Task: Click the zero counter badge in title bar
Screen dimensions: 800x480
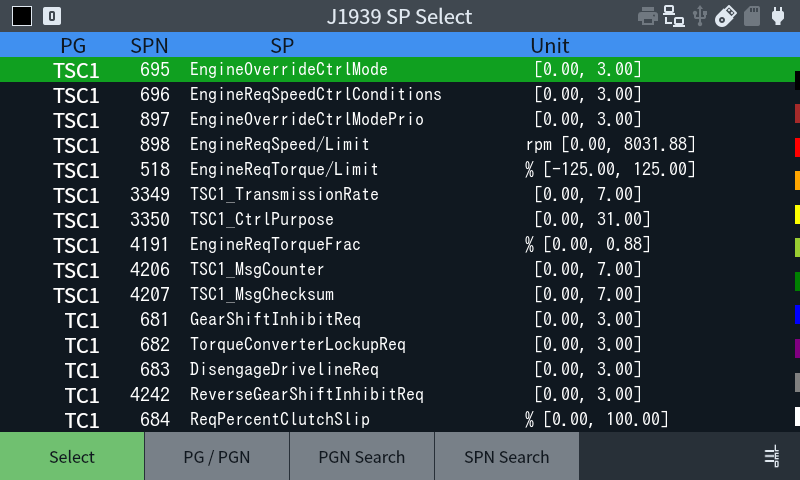Action: pyautogui.click(x=52, y=16)
